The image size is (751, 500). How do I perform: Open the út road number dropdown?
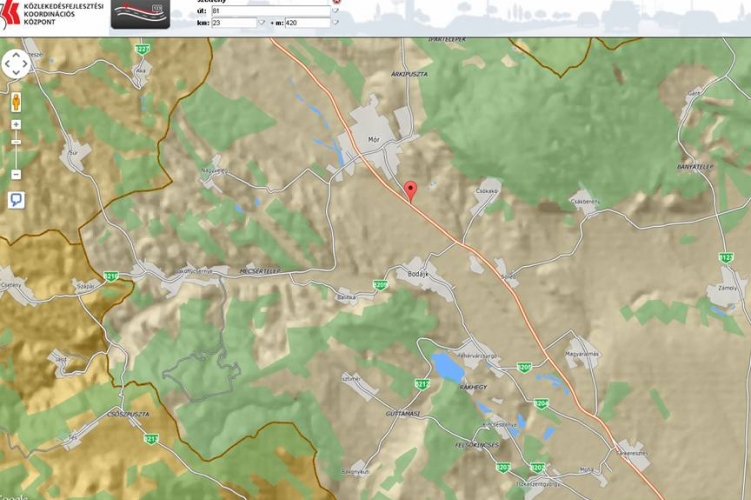pyautogui.click(x=335, y=11)
